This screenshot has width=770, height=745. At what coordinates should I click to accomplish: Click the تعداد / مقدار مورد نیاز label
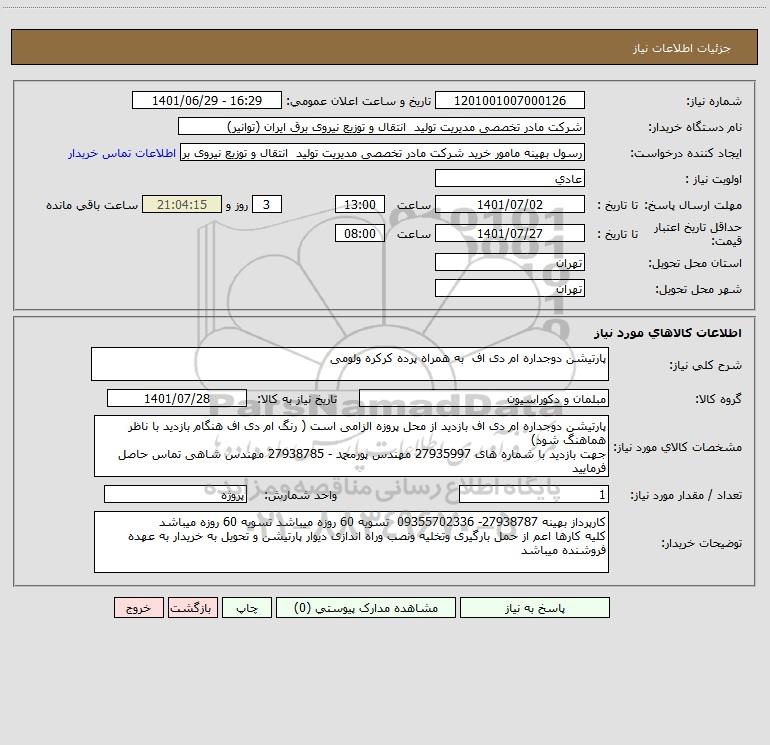tap(687, 496)
